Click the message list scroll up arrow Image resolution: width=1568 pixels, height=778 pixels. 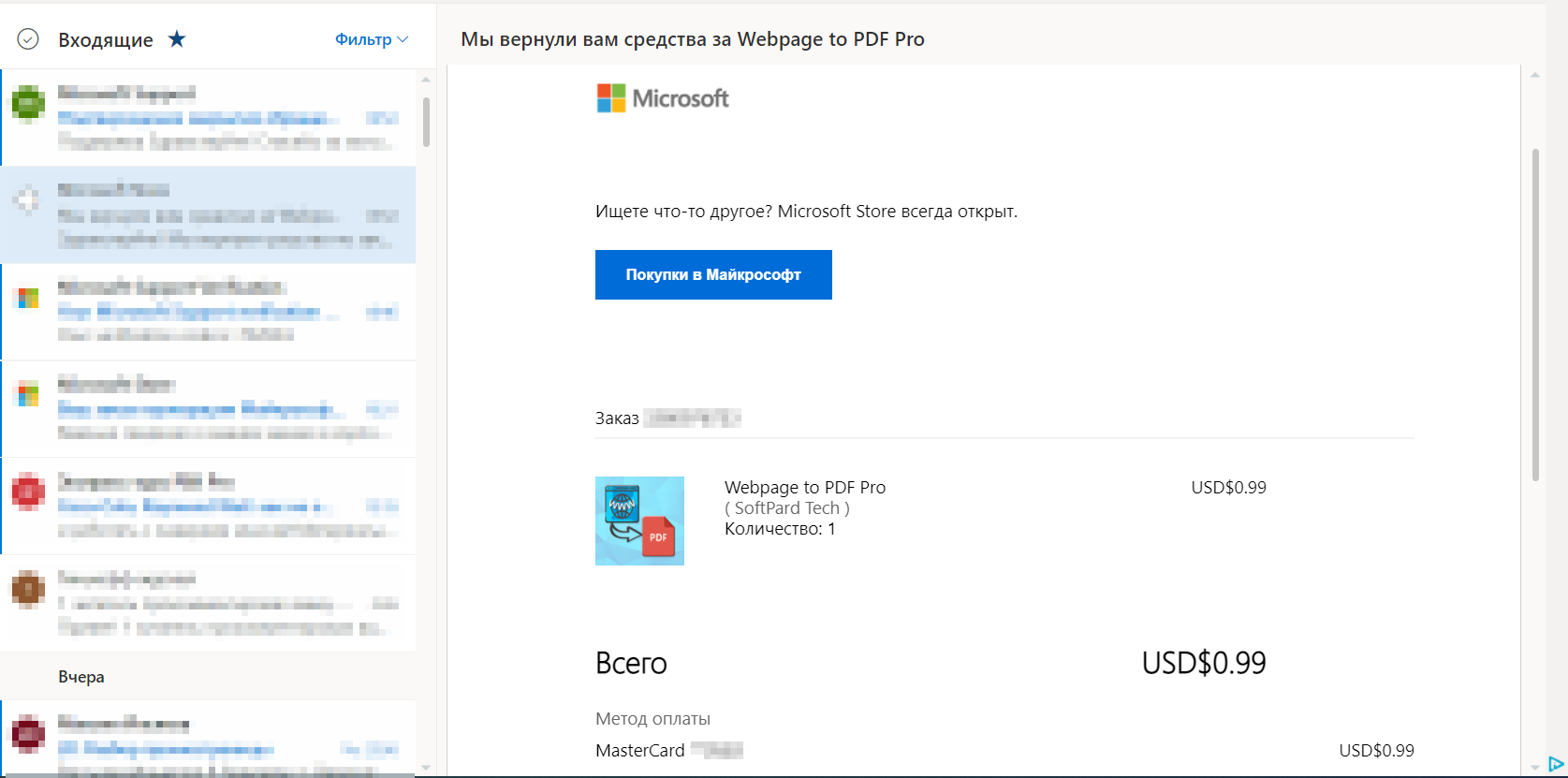point(426,80)
